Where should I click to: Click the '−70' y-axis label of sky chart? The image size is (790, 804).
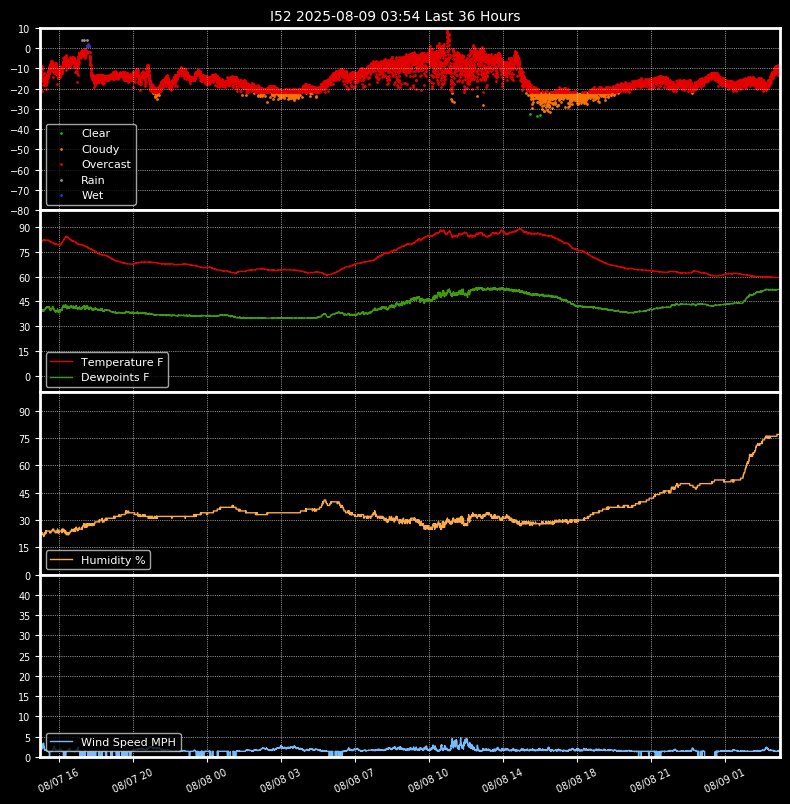pyautogui.click(x=21, y=191)
